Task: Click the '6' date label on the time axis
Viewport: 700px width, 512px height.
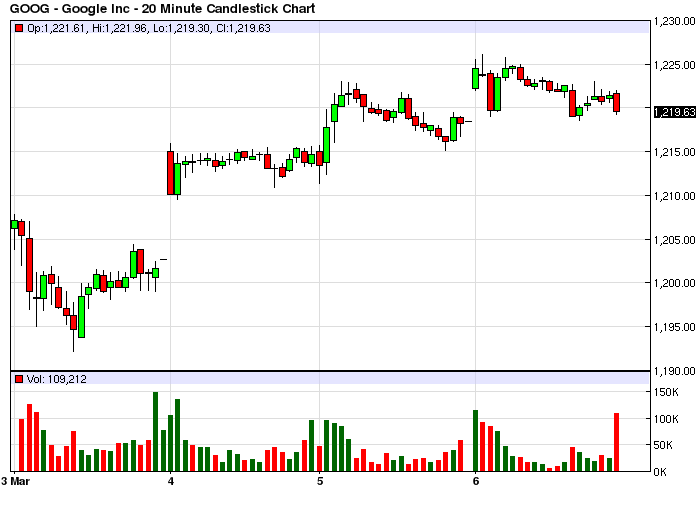Action: point(475,481)
